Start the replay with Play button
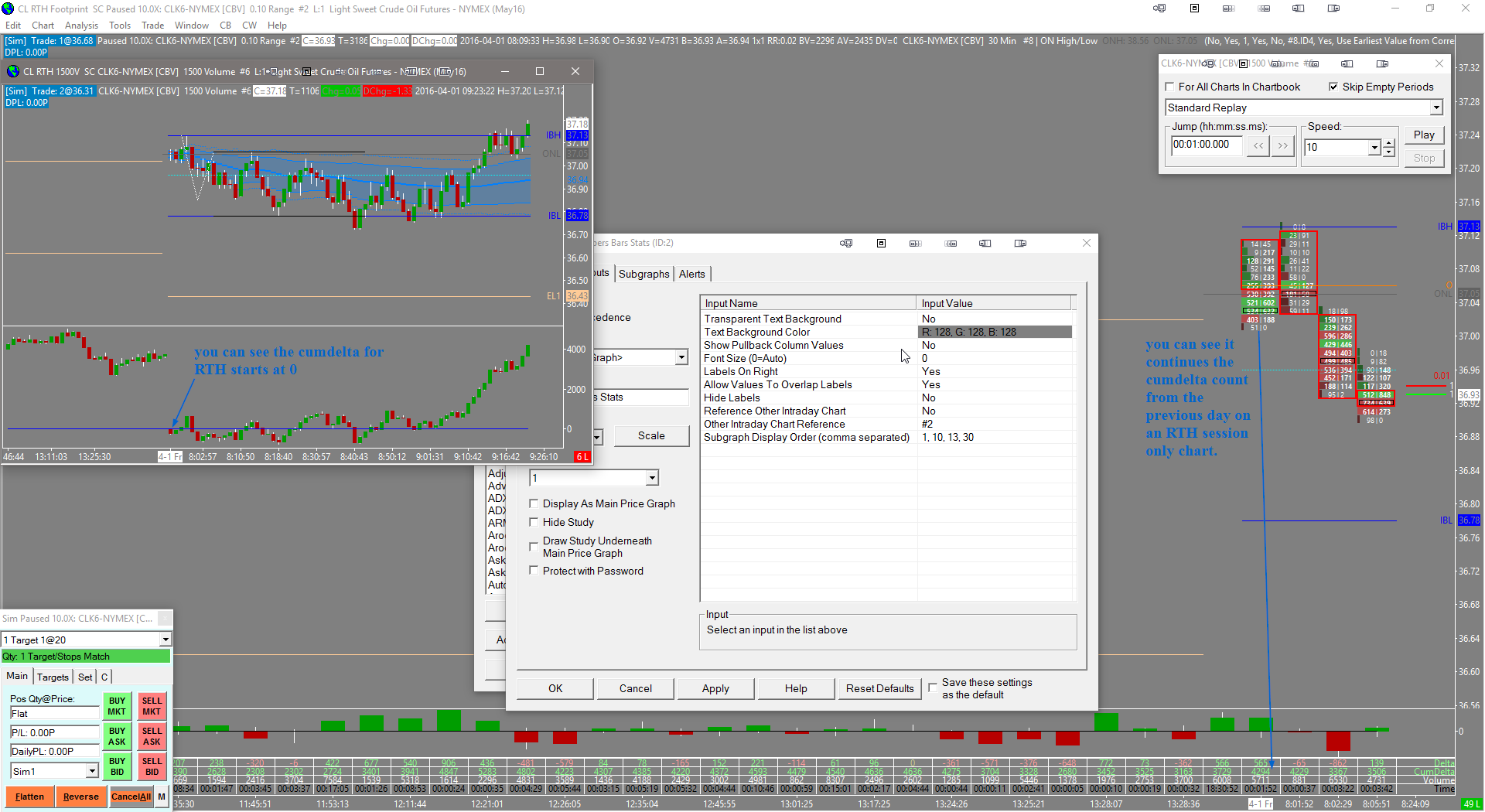This screenshot has height=812, width=1485. [1424, 135]
